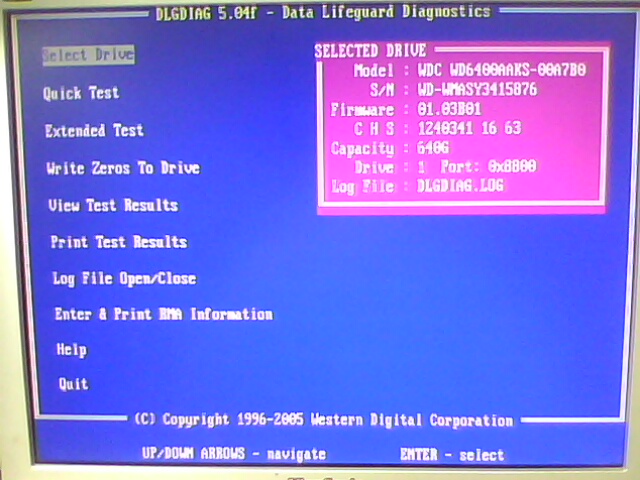Choose Quit to exit diagnostics

pyautogui.click(x=73, y=384)
